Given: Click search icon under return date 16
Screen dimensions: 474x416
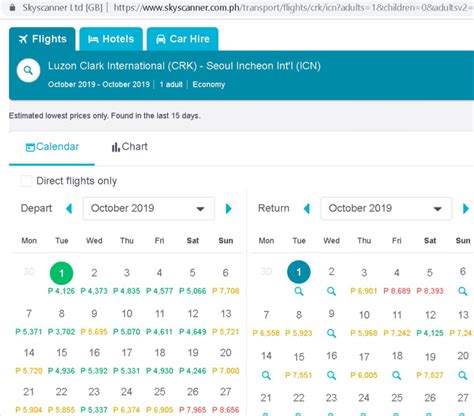Looking at the screenshot, I should click(x=331, y=376).
